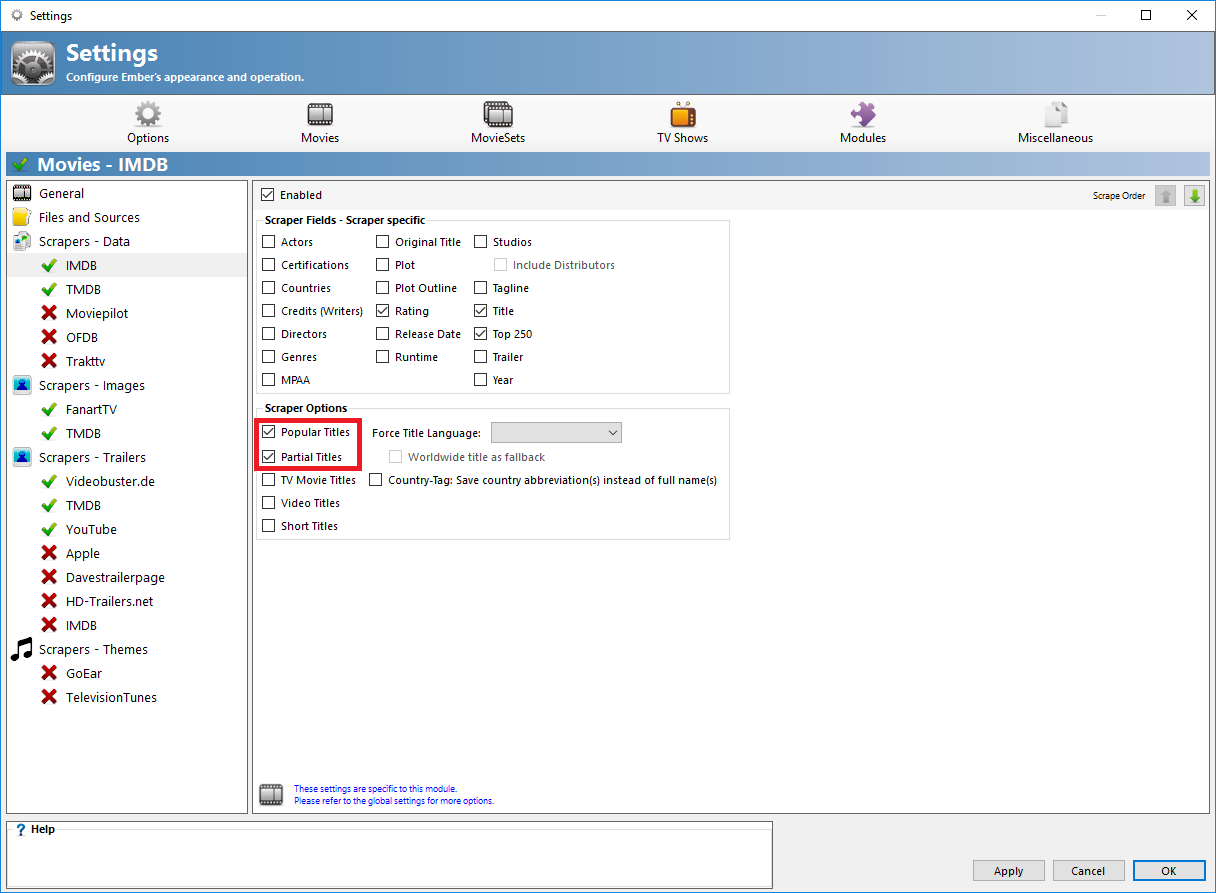Viewport: 1216px width, 893px height.
Task: Toggle the Enabled checkbox
Action: [x=268, y=195]
